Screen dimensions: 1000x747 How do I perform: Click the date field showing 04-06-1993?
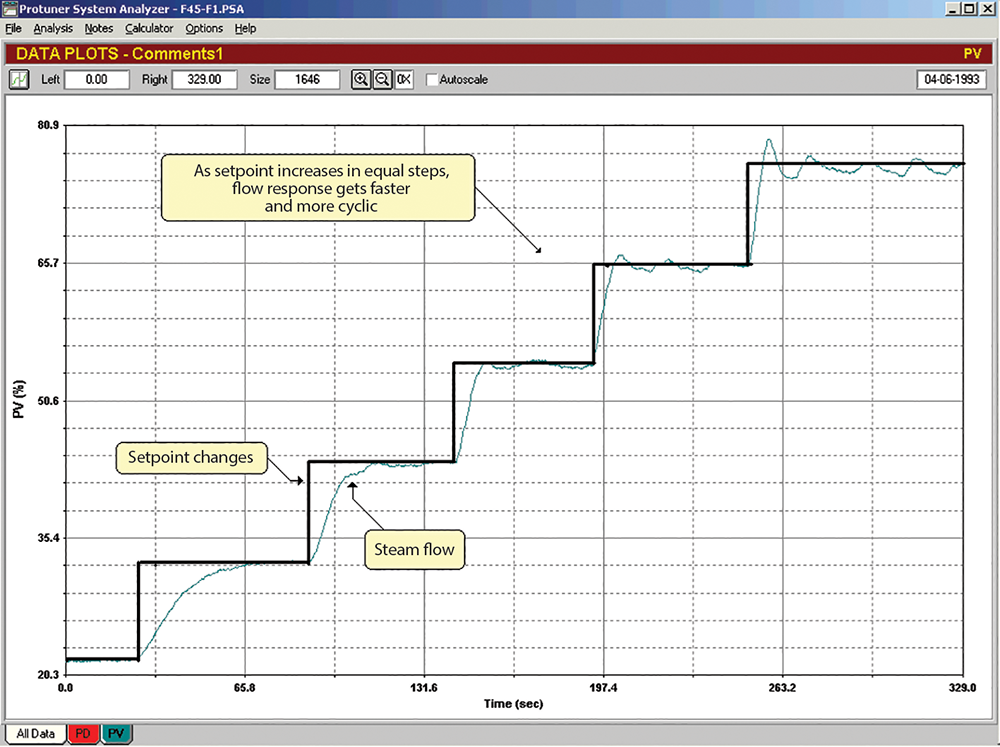click(952, 79)
